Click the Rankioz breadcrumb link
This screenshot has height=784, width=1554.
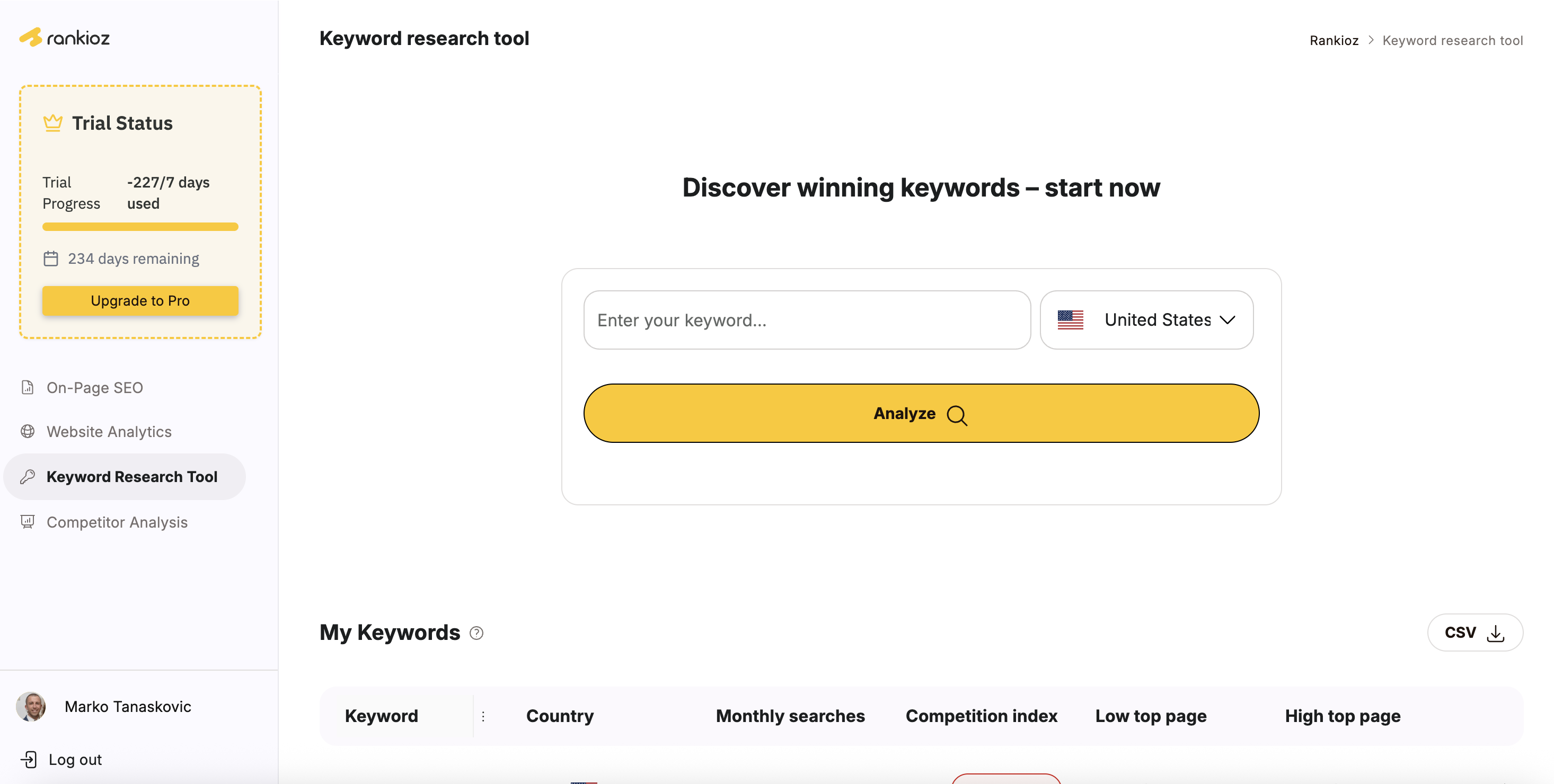coord(1334,40)
